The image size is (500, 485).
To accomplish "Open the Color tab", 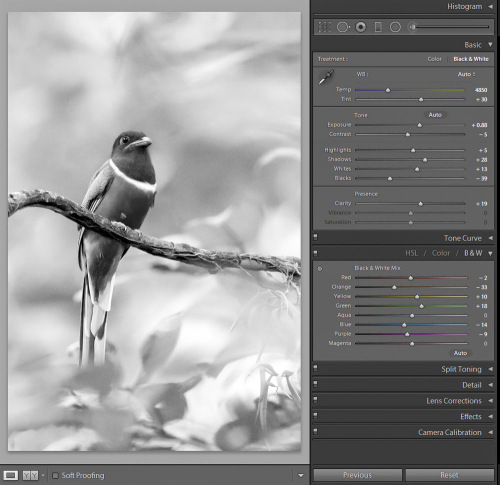I will click(441, 253).
